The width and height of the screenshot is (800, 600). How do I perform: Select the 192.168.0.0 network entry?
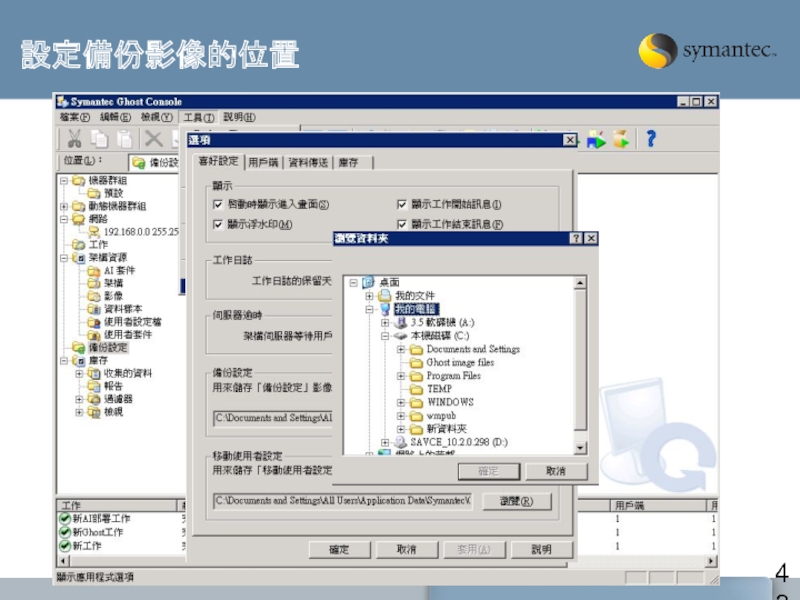[141, 232]
